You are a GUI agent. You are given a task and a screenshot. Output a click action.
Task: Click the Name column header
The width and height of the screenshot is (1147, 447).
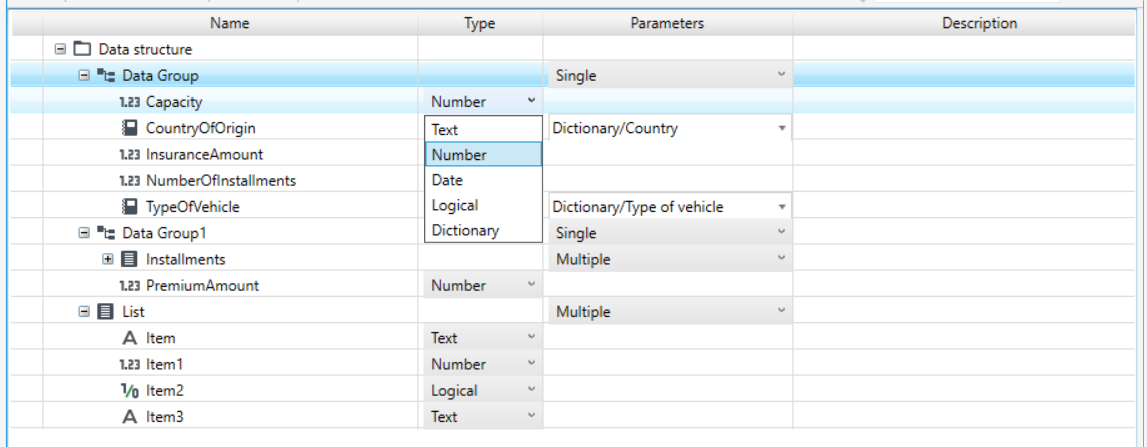230,23
